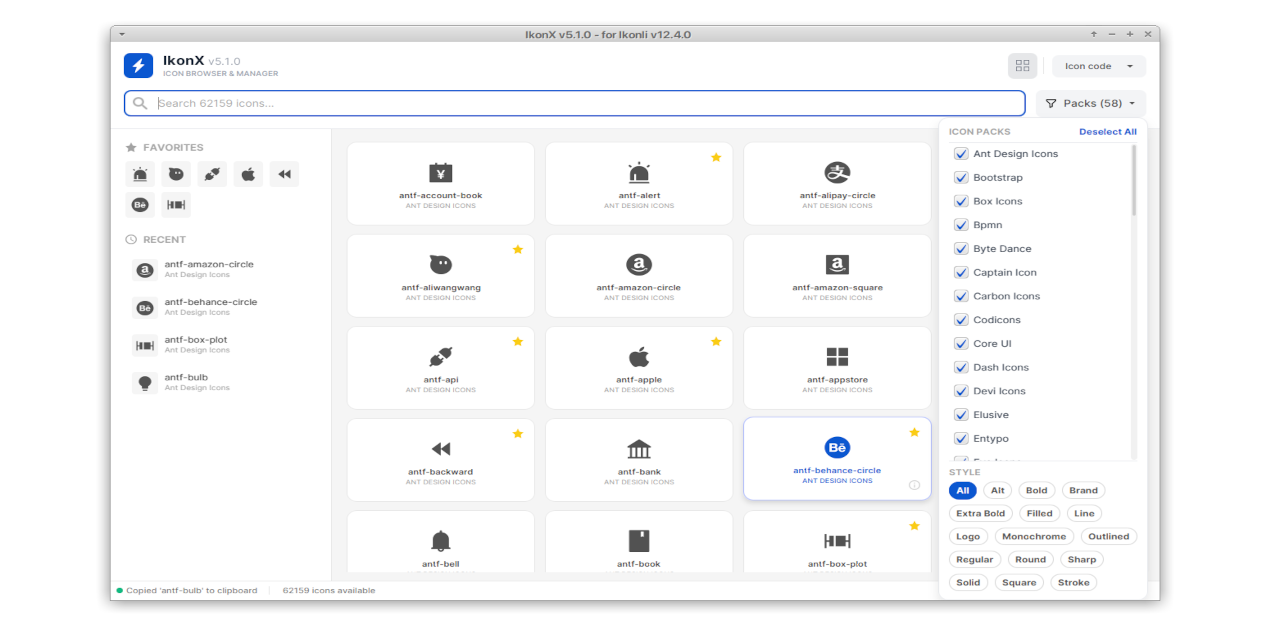Unfavorite antf-alert using its star
1280x640 pixels.
click(716, 157)
